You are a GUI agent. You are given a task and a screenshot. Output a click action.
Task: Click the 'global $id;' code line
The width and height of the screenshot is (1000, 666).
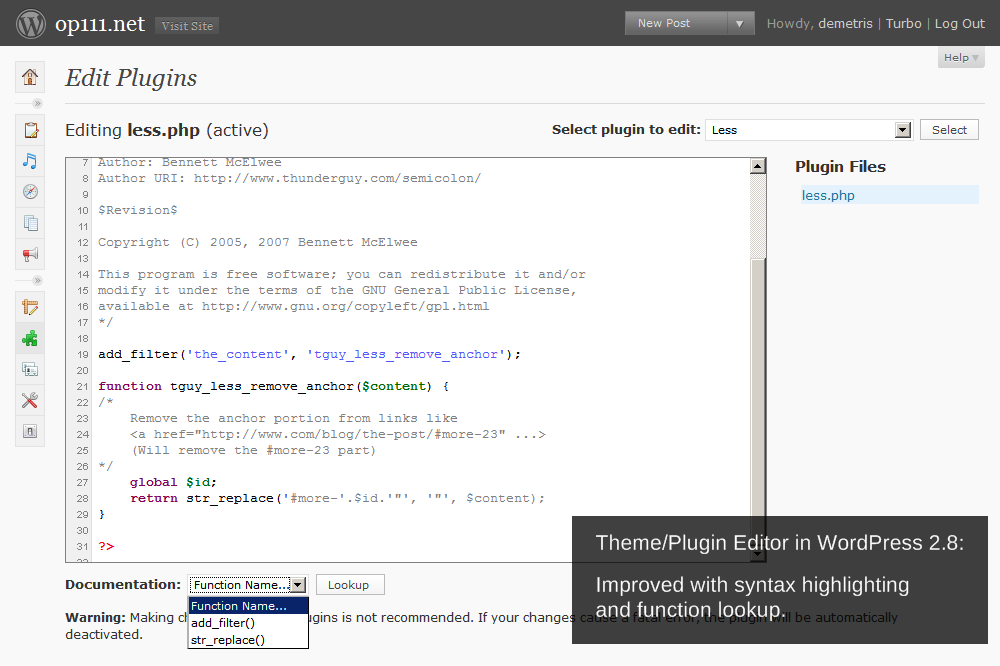(x=173, y=482)
